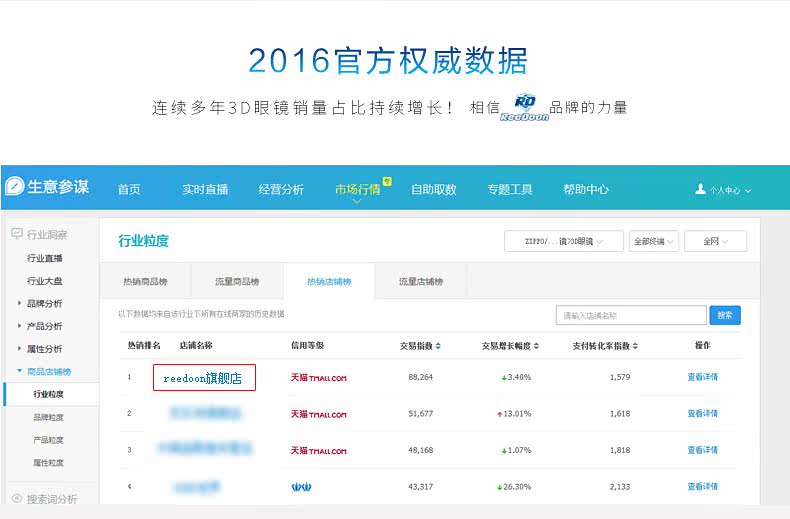Image resolution: width=790 pixels, height=519 pixels.
Task: Click the 51,677 transaction index value
Action: click(421, 414)
